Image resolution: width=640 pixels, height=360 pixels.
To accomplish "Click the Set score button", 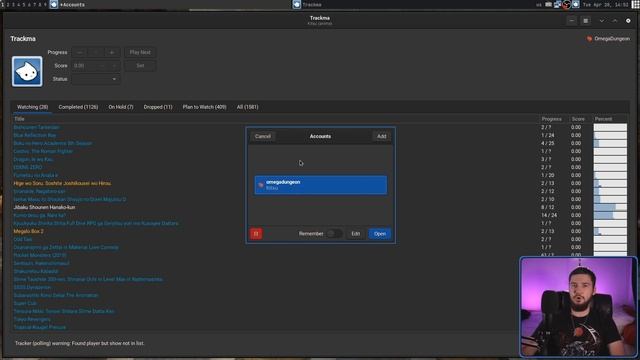I will click(x=140, y=66).
